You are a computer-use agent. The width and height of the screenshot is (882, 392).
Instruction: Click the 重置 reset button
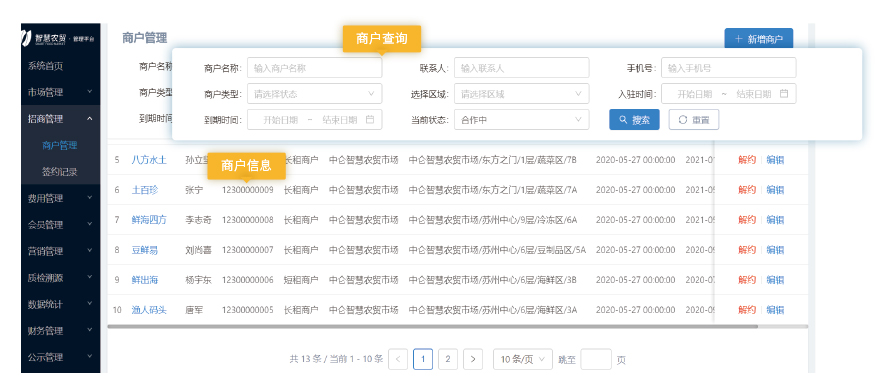pyautogui.click(x=694, y=120)
